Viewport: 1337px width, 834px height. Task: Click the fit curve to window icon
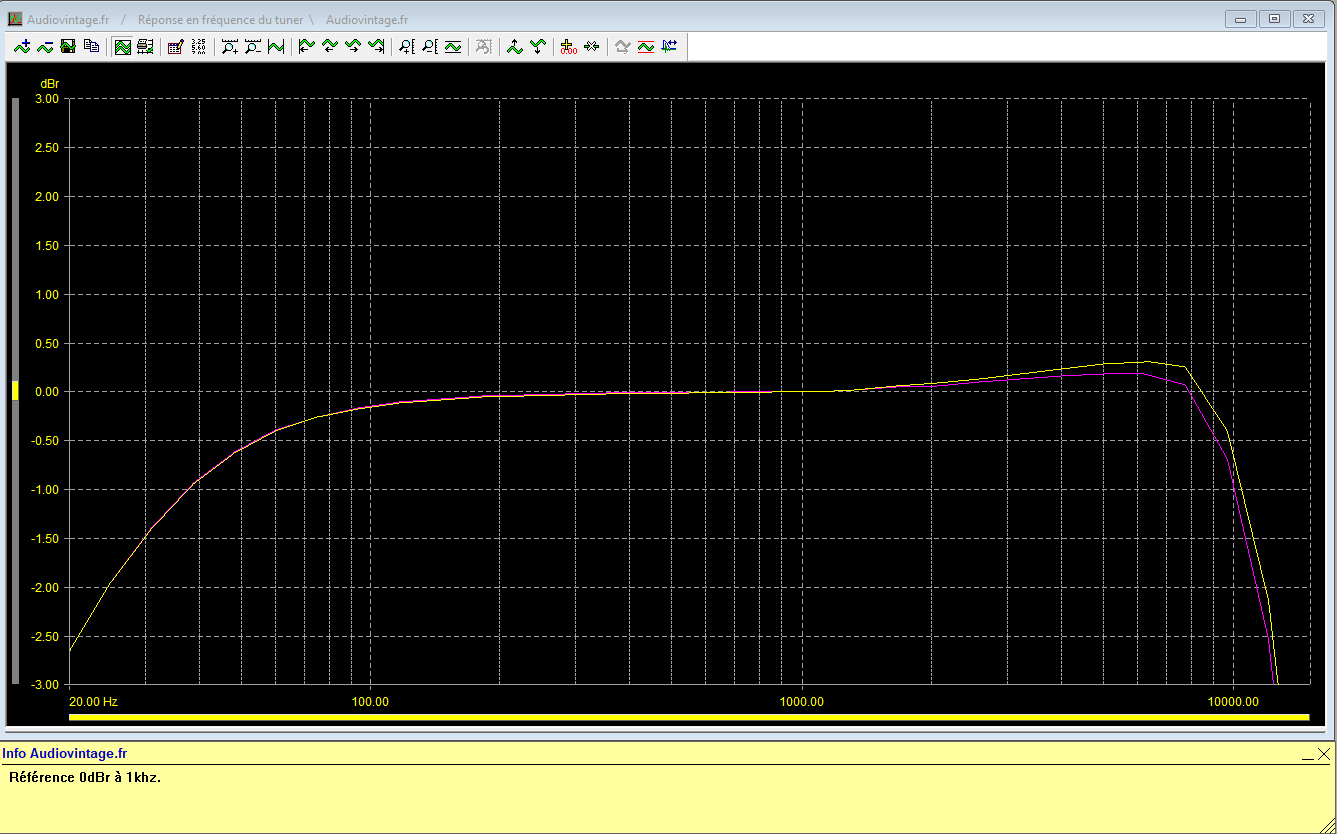click(x=276, y=46)
